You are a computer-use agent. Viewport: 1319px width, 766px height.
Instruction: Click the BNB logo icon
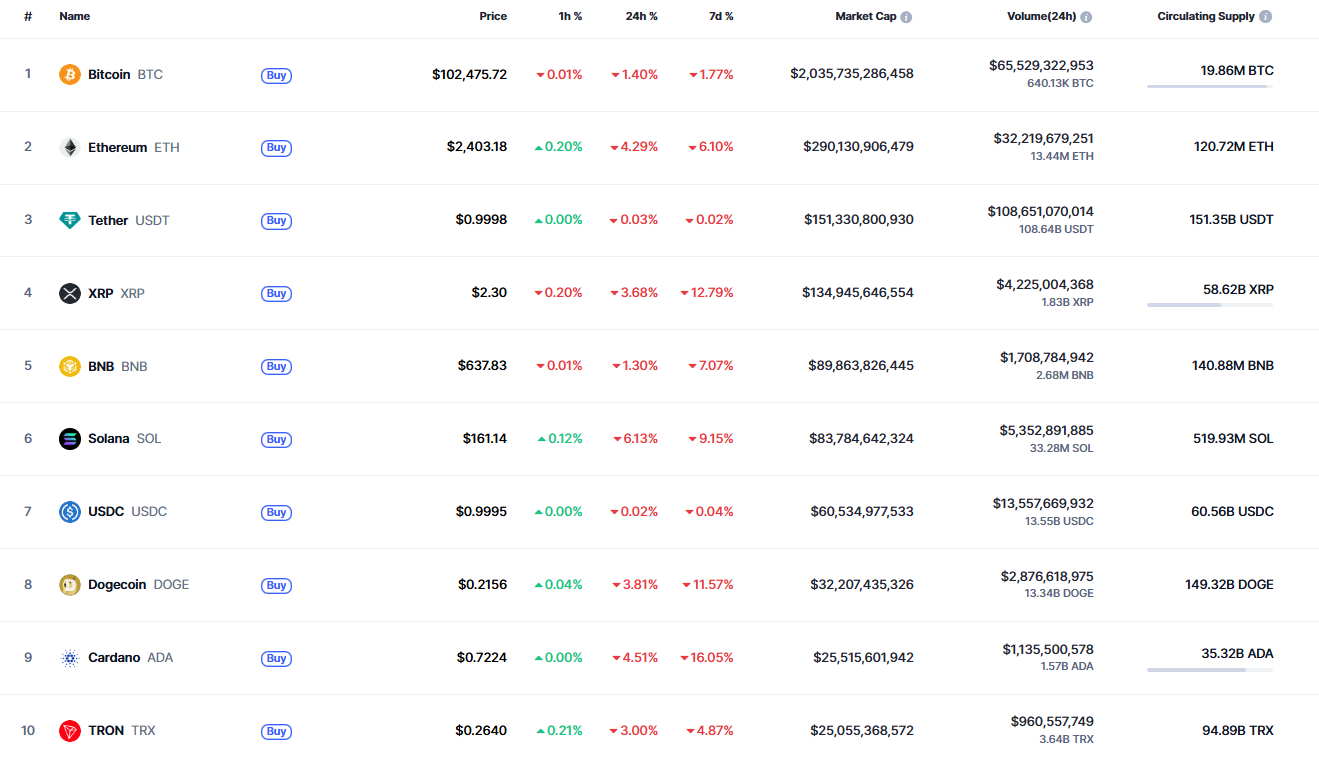(x=69, y=366)
